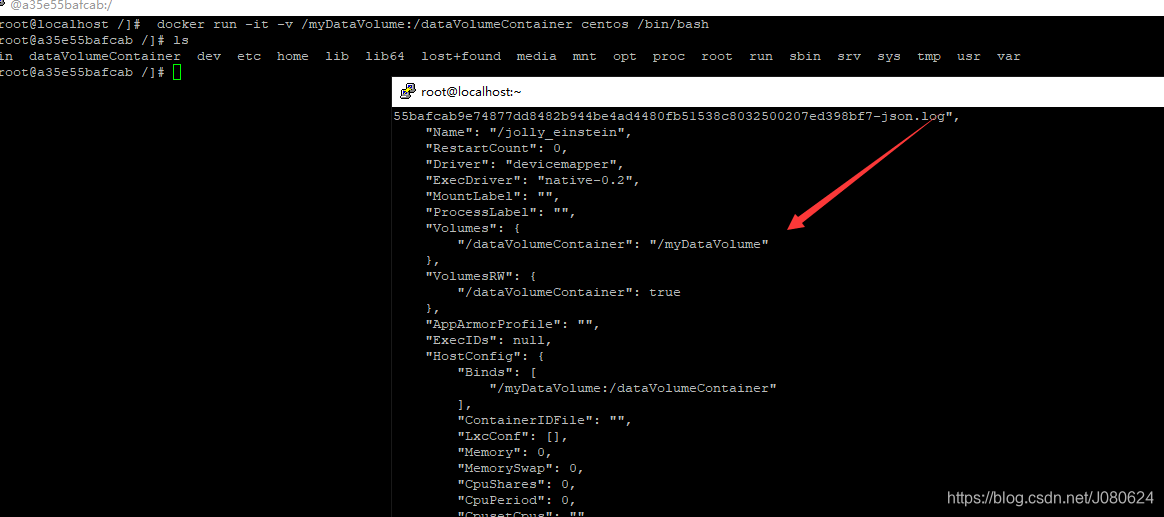Image resolution: width=1164 pixels, height=517 pixels.
Task: Click the dataVolumeContainer entry in the ls output
Action: point(105,56)
